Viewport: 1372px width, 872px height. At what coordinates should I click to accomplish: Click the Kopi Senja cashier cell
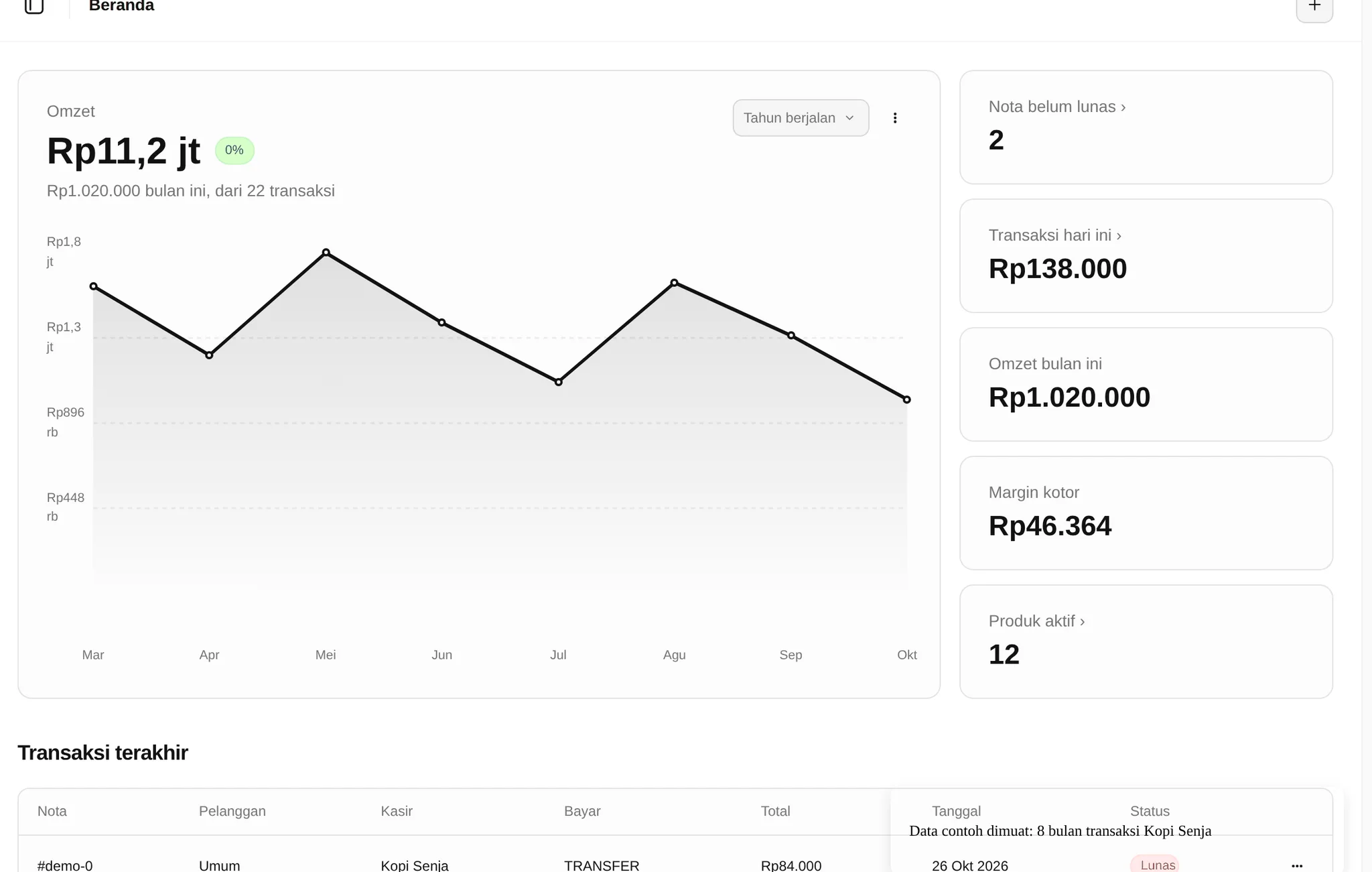[x=415, y=865]
